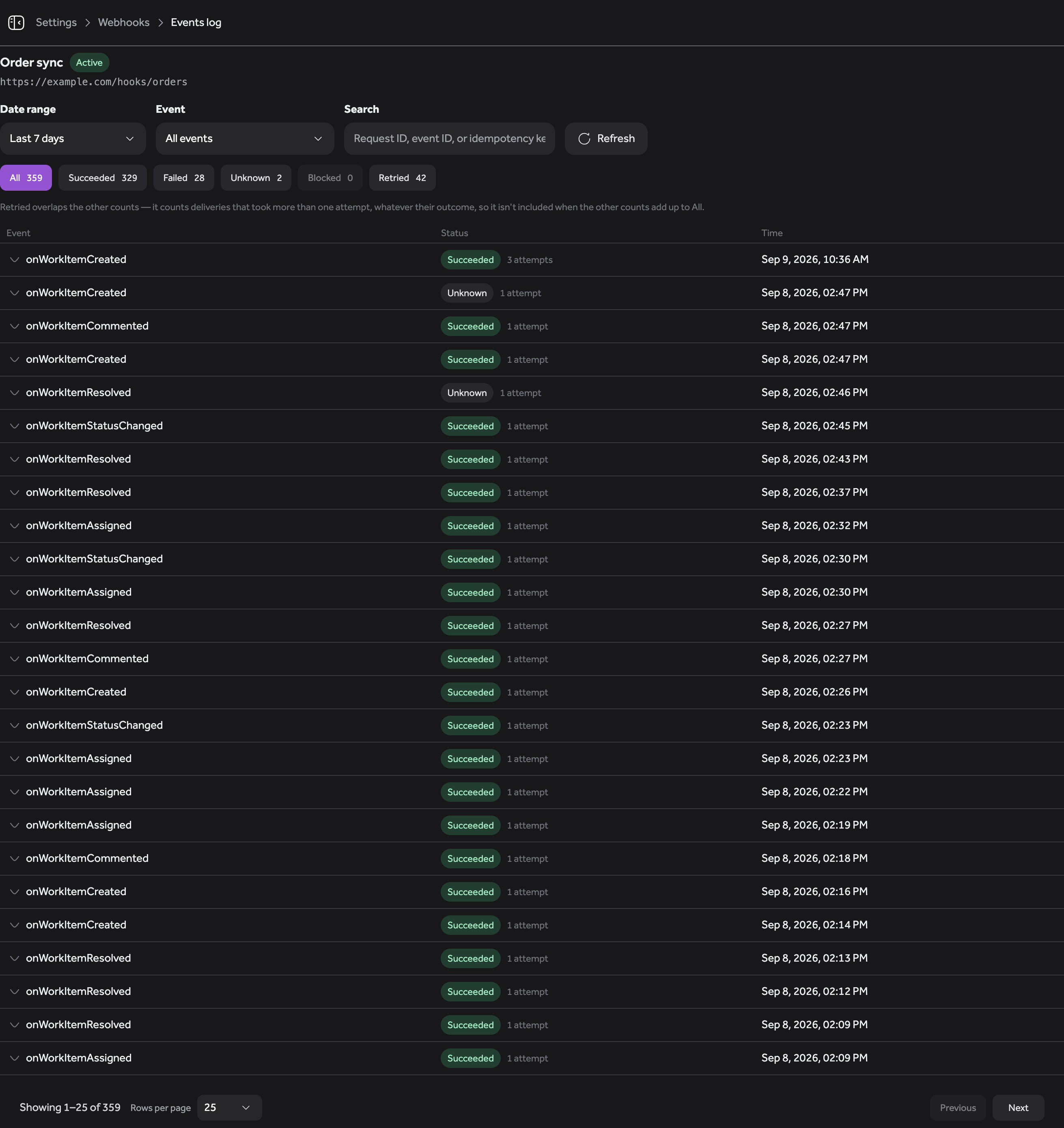Click the Time column header

coord(772,232)
